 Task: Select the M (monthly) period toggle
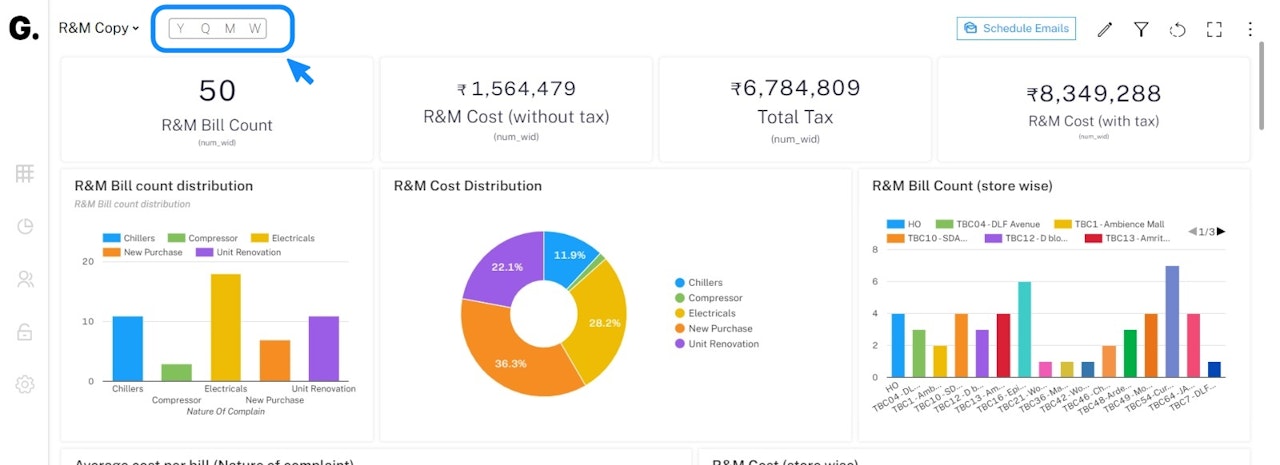click(x=230, y=28)
